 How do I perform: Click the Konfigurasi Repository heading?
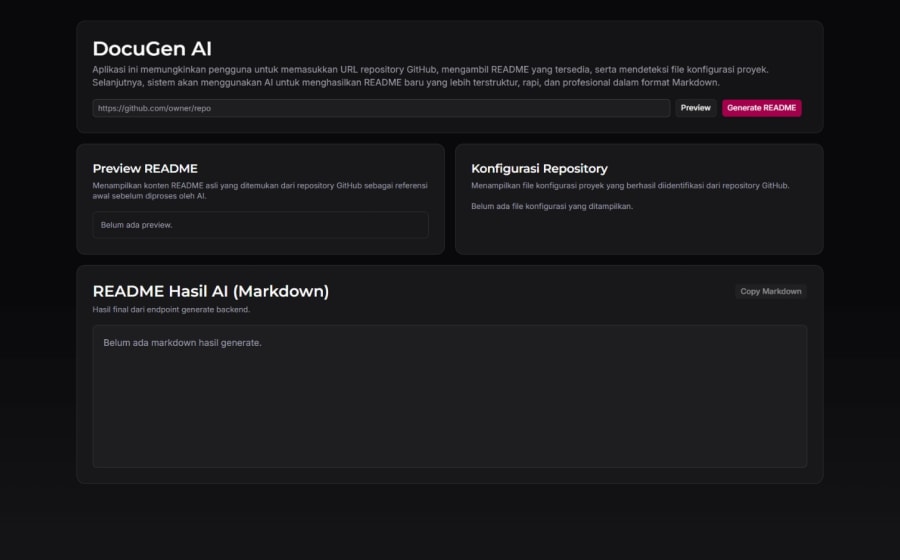tap(540, 169)
